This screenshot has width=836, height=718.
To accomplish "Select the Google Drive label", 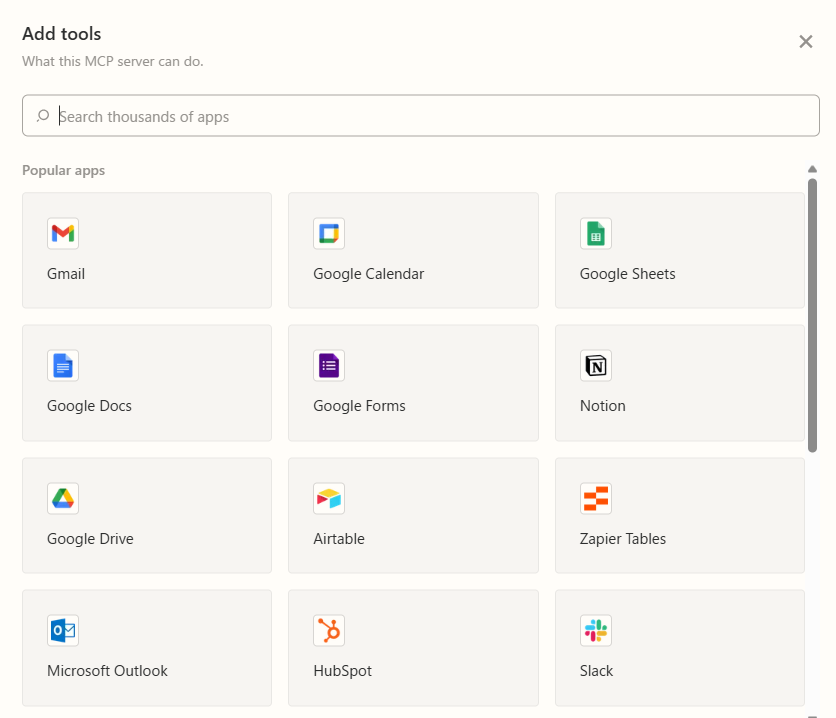I will pyautogui.click(x=90, y=539).
